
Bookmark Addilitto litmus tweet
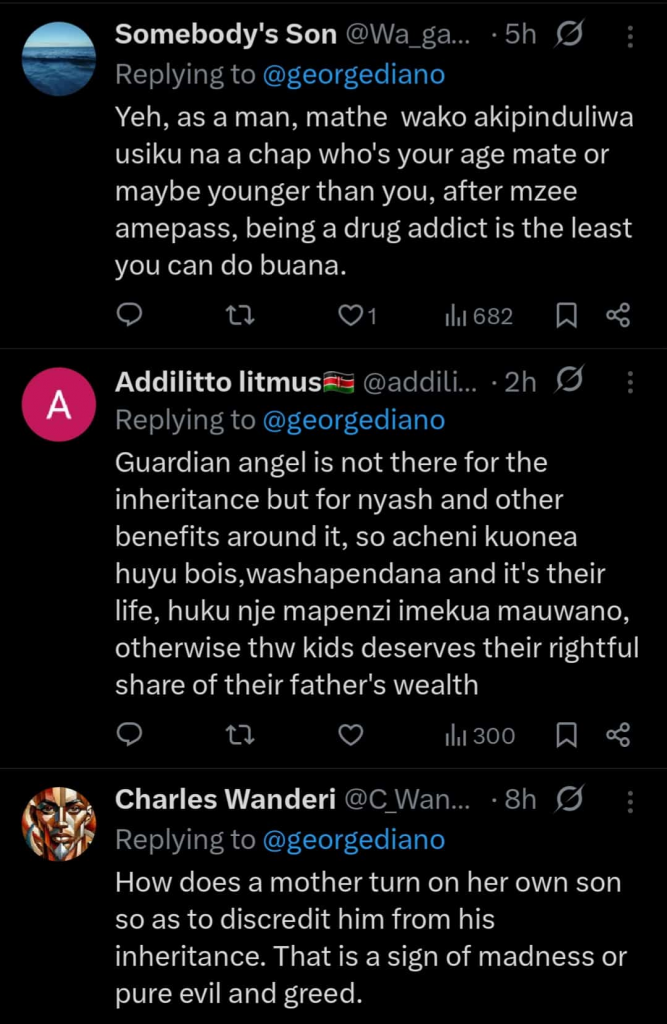coord(566,736)
